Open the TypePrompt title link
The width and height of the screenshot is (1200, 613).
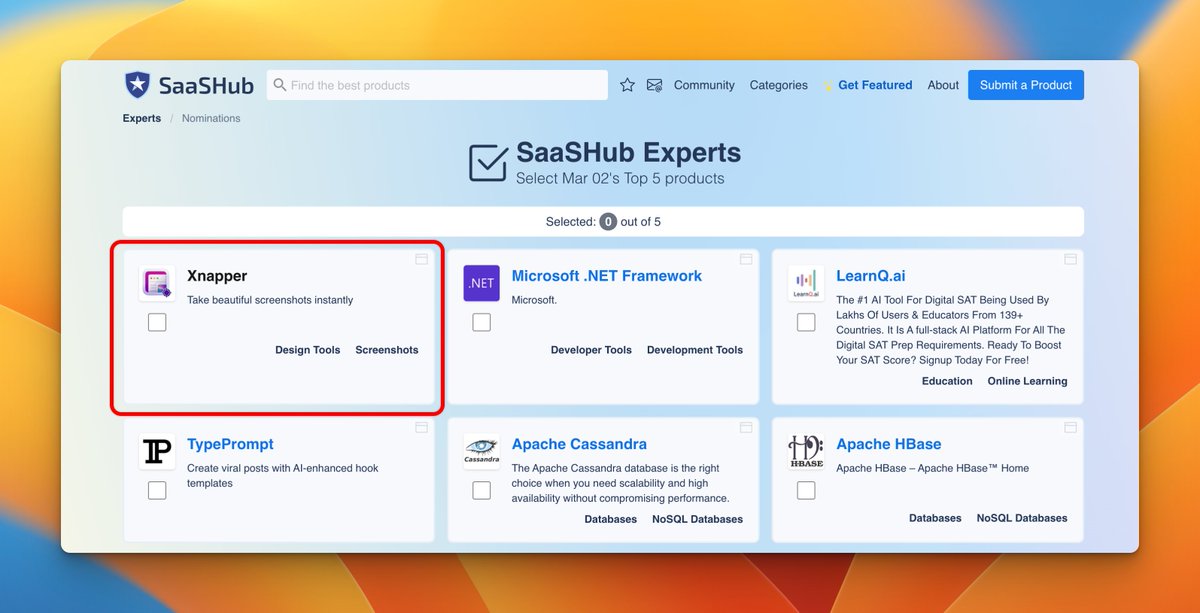[230, 444]
